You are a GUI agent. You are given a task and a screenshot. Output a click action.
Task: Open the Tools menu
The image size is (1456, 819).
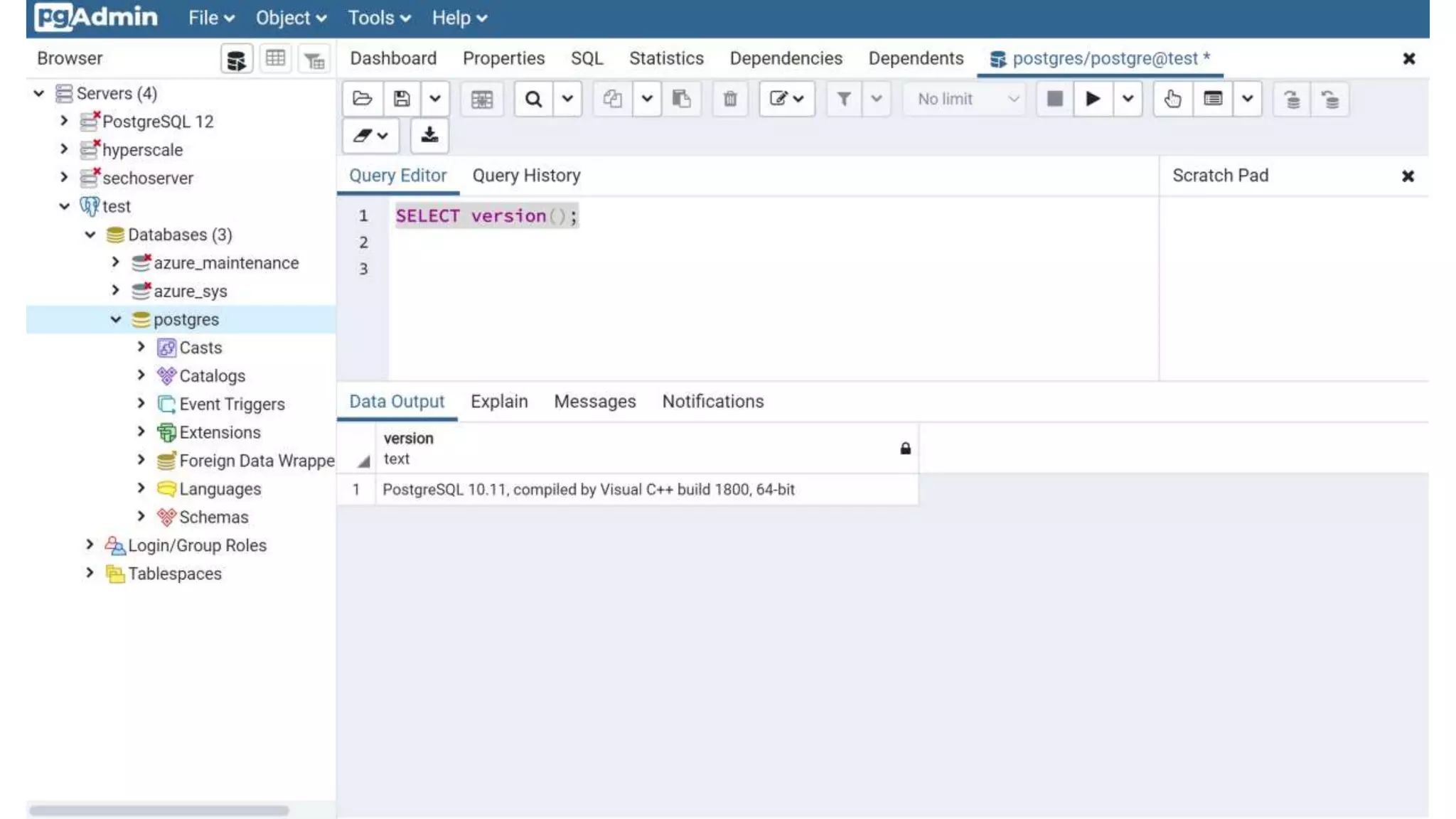click(380, 18)
